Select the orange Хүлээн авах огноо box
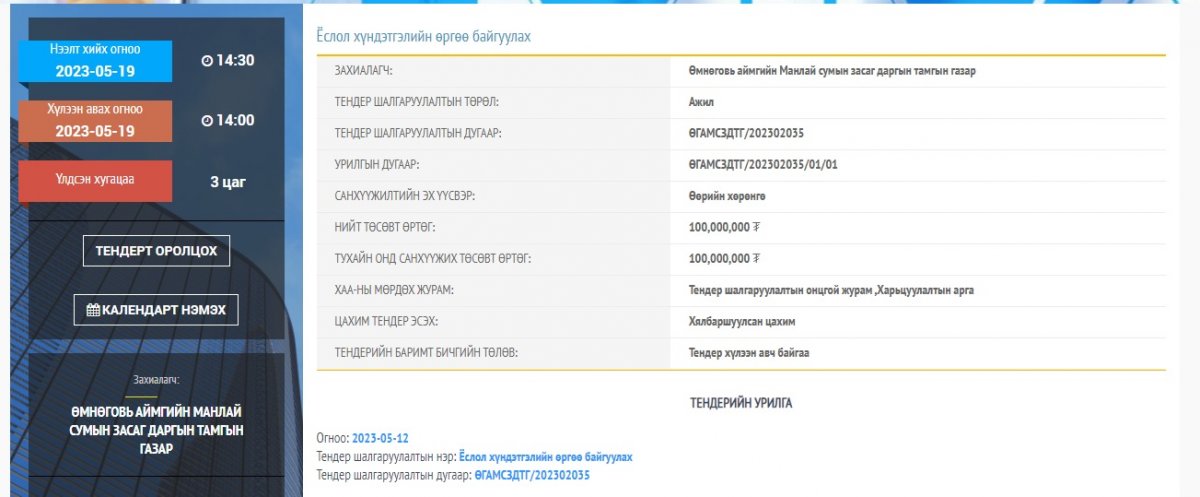 click(x=95, y=121)
